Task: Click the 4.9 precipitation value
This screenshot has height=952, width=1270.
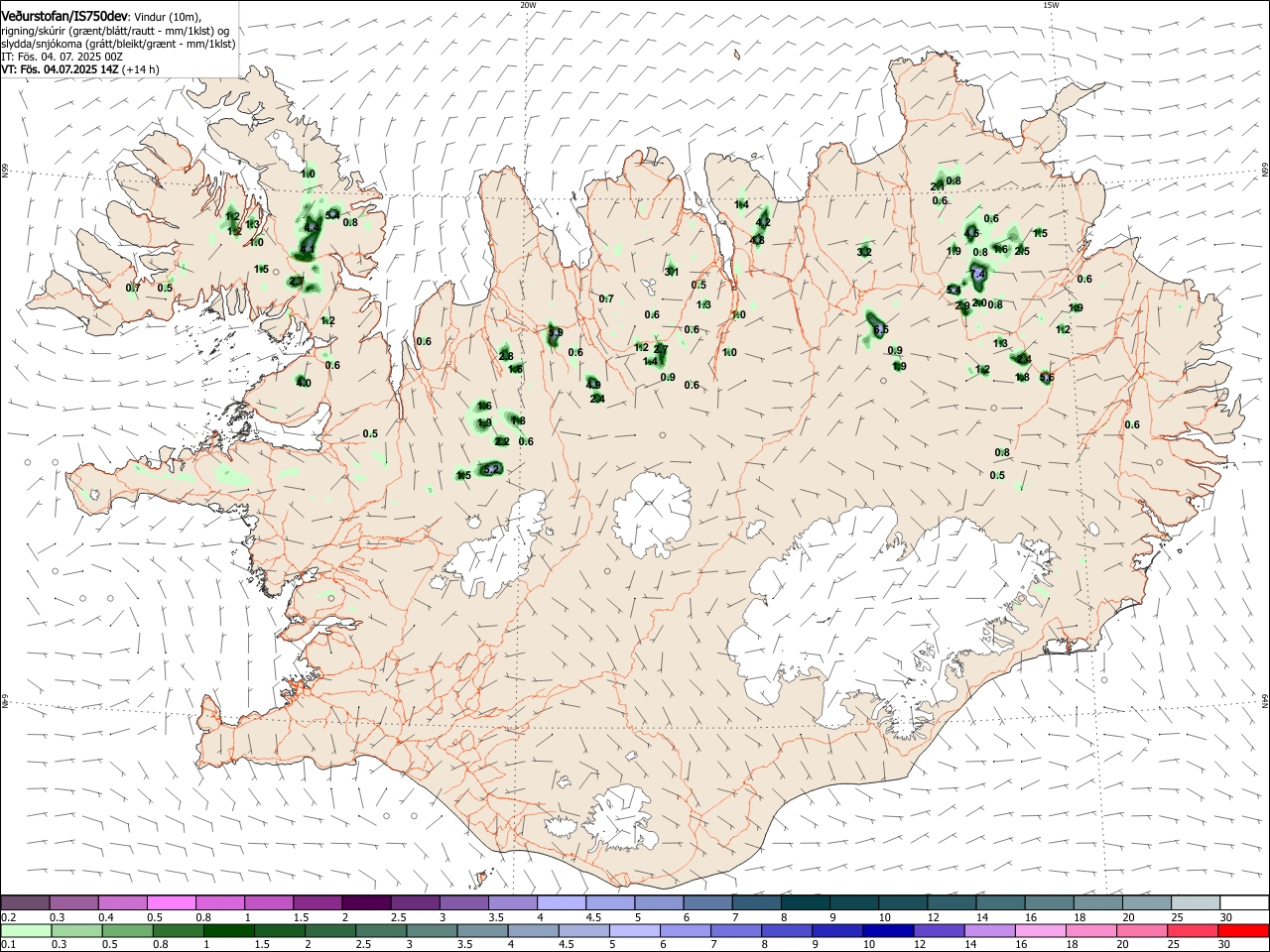Action: pos(592,384)
